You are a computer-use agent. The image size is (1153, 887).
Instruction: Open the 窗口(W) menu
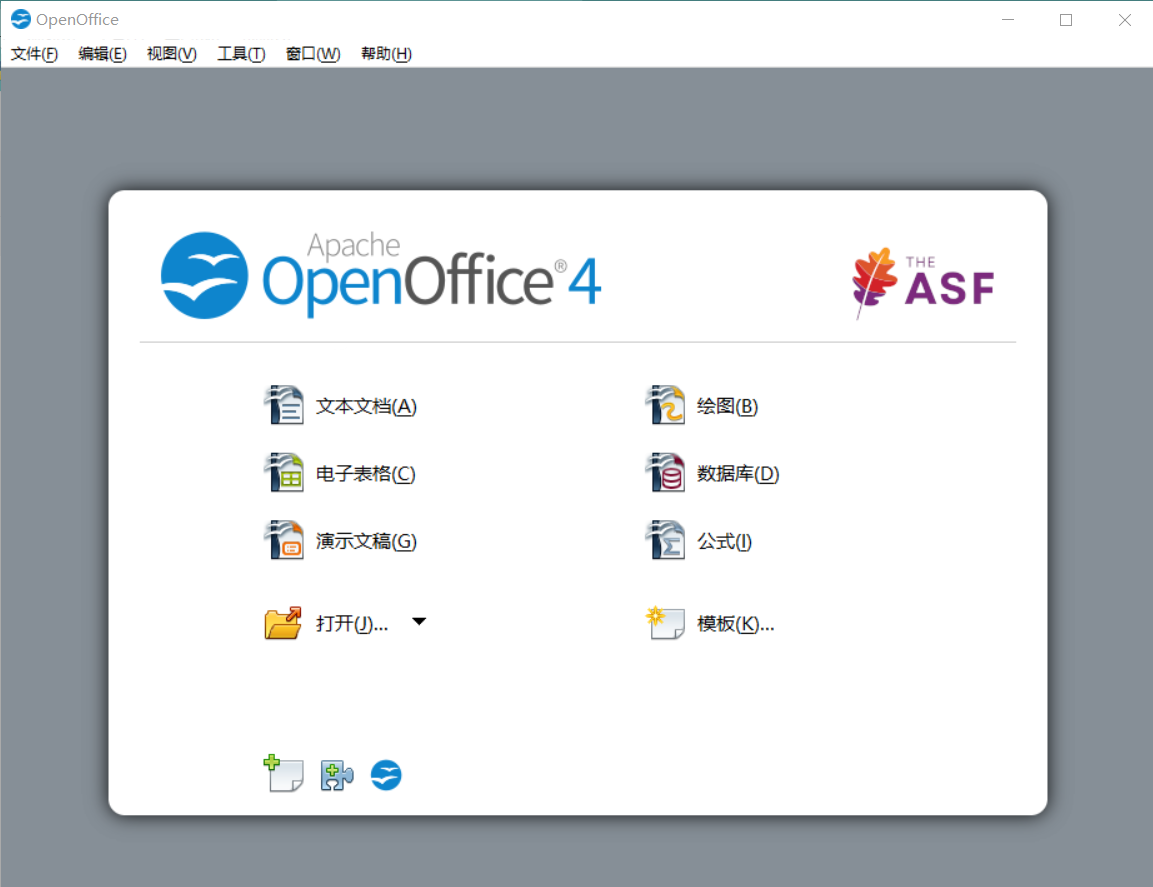(x=313, y=54)
